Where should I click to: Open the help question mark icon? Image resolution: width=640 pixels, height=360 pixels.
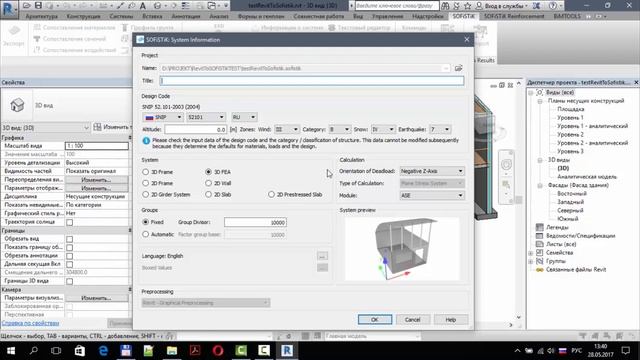(x=552, y=6)
